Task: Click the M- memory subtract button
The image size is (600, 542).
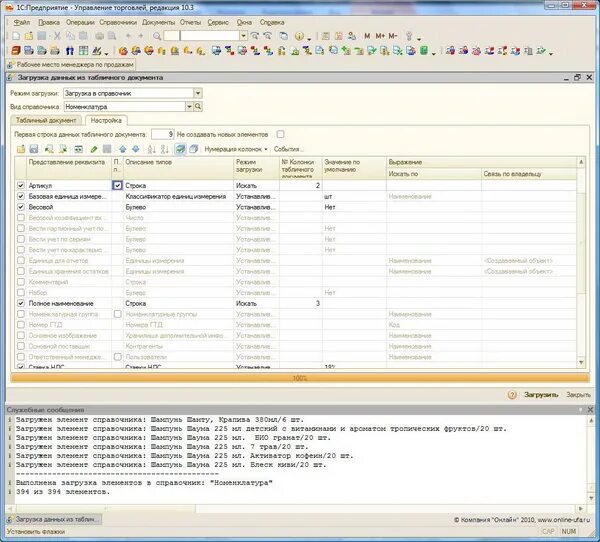Action: click(393, 36)
